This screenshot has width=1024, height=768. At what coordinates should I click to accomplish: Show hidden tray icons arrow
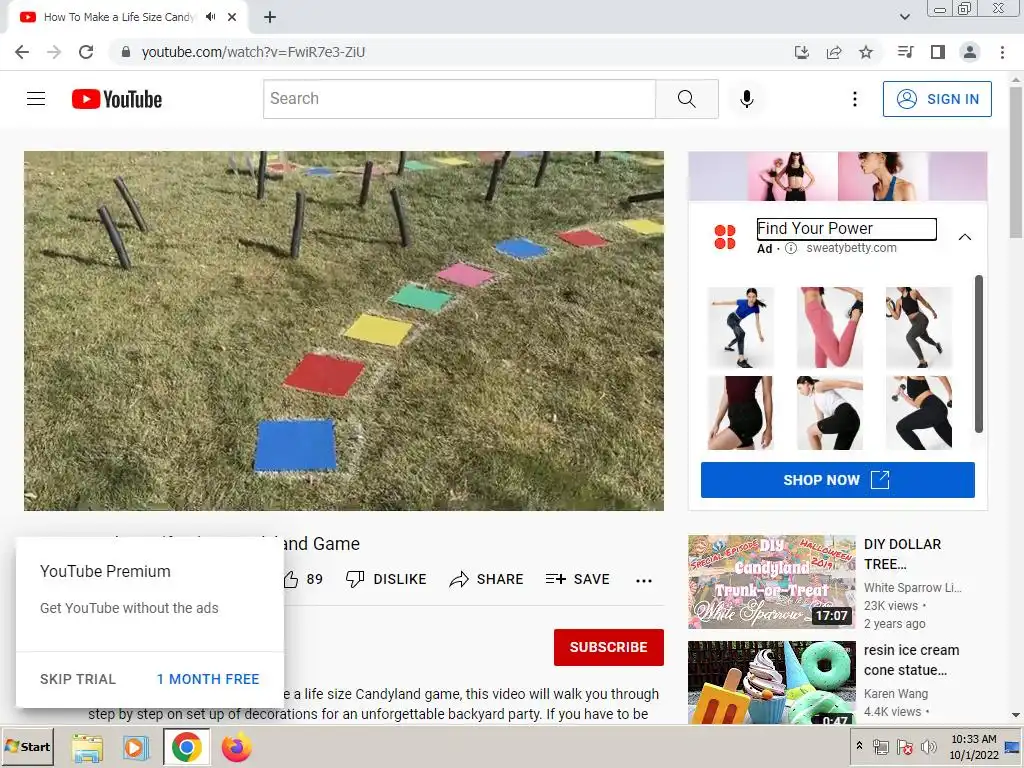coord(859,746)
